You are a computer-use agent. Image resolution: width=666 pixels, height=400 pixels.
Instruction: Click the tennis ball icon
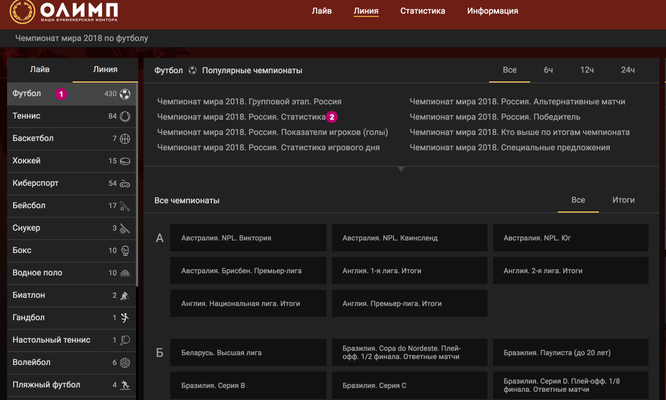click(x=125, y=117)
